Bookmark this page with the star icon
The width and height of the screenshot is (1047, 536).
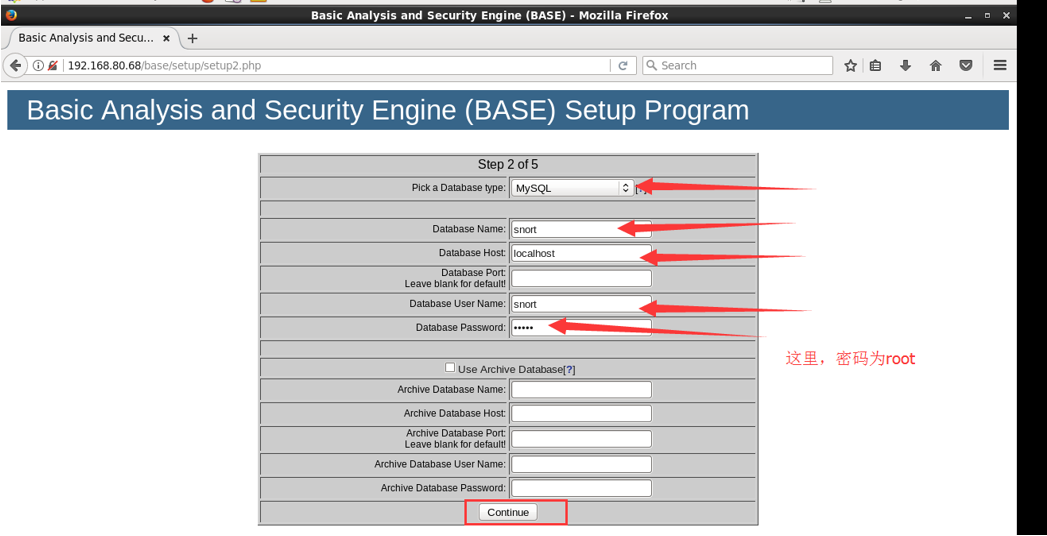coord(850,65)
